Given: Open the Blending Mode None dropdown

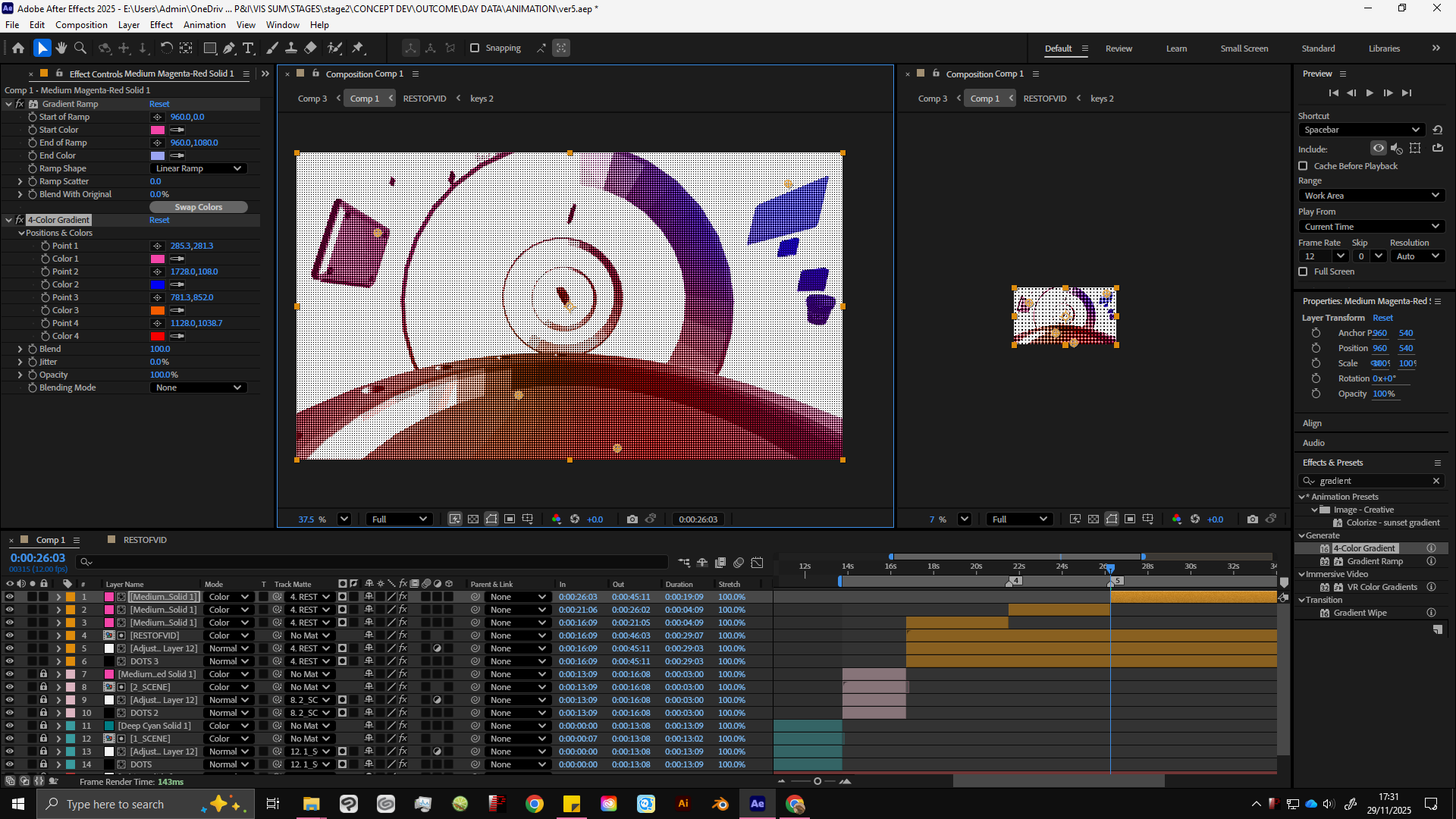Looking at the screenshot, I should tap(198, 388).
